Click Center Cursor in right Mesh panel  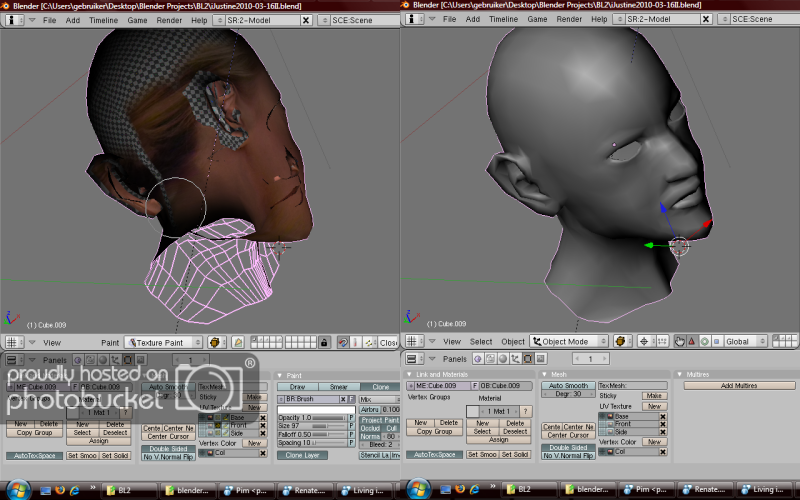(x=568, y=435)
